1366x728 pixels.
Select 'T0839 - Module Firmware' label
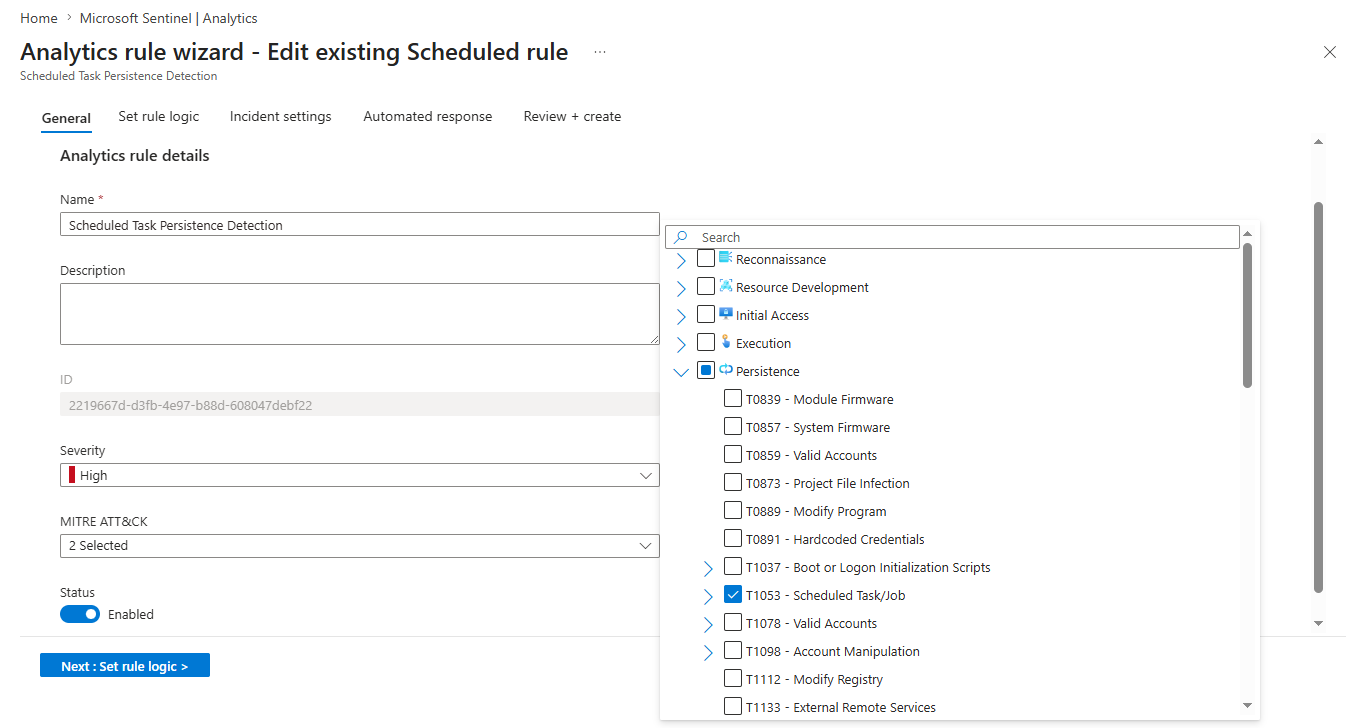tap(820, 399)
